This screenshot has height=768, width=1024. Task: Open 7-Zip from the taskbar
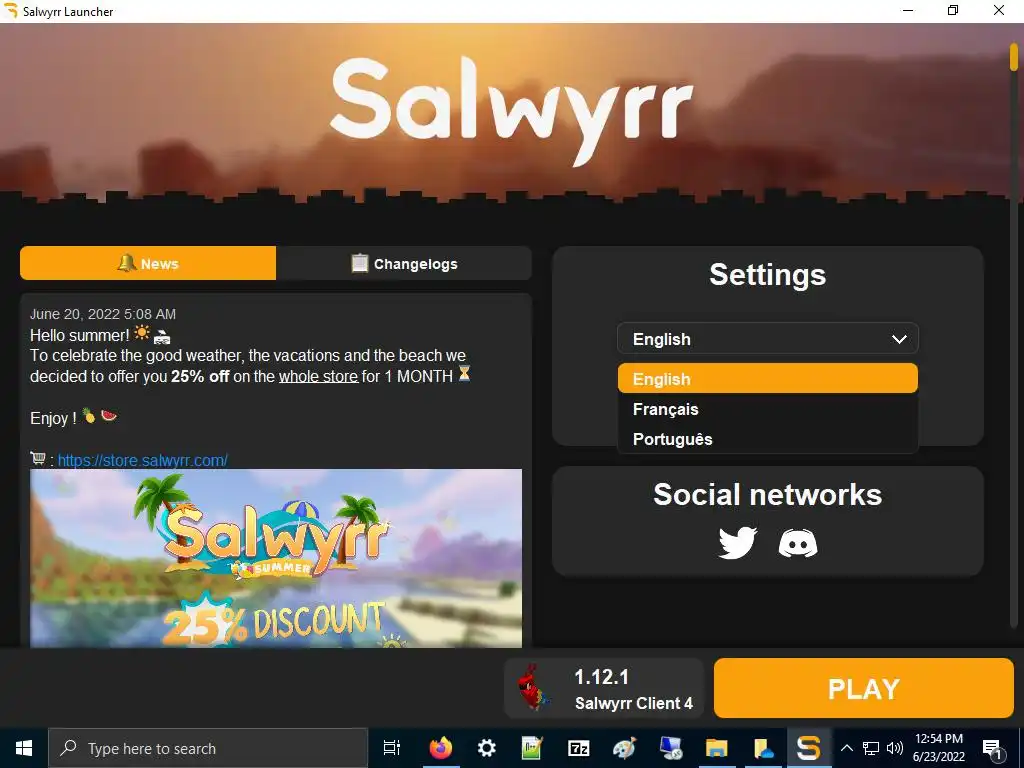578,748
